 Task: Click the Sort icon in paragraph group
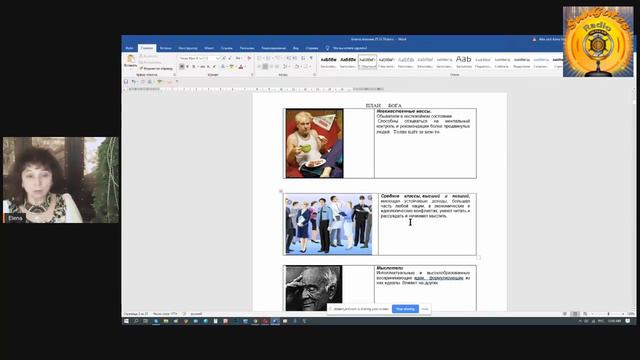tap(302, 58)
